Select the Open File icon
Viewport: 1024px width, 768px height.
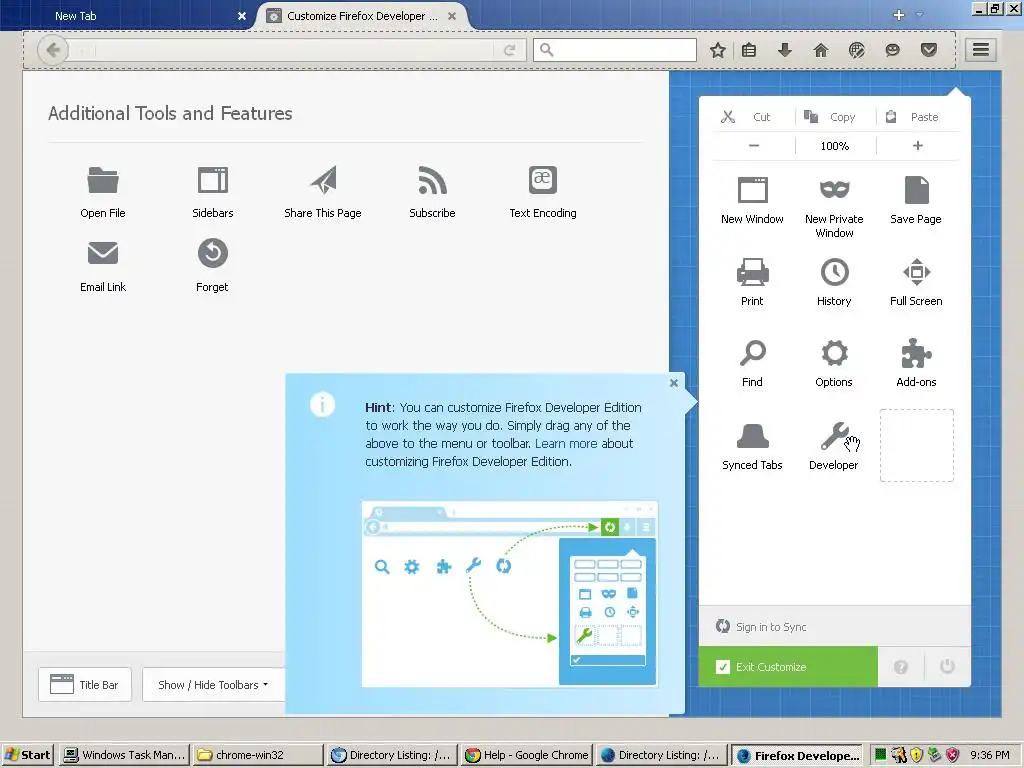tap(103, 181)
